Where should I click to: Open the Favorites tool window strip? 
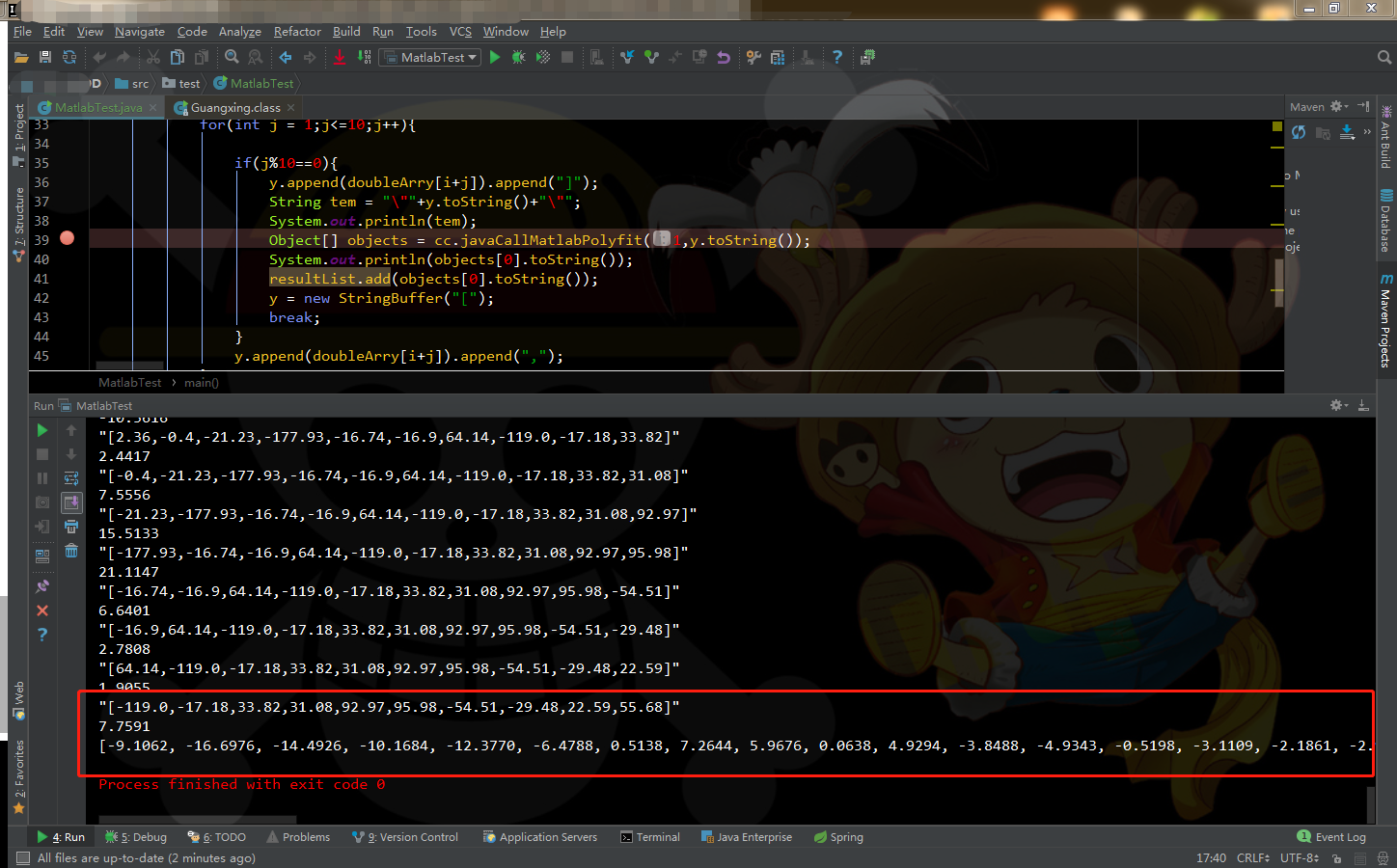tap(18, 777)
